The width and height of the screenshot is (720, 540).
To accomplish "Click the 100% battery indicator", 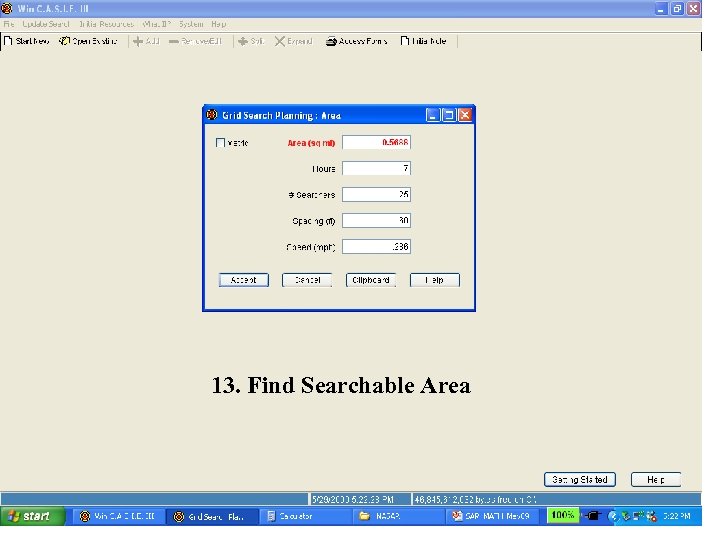I will (563, 515).
